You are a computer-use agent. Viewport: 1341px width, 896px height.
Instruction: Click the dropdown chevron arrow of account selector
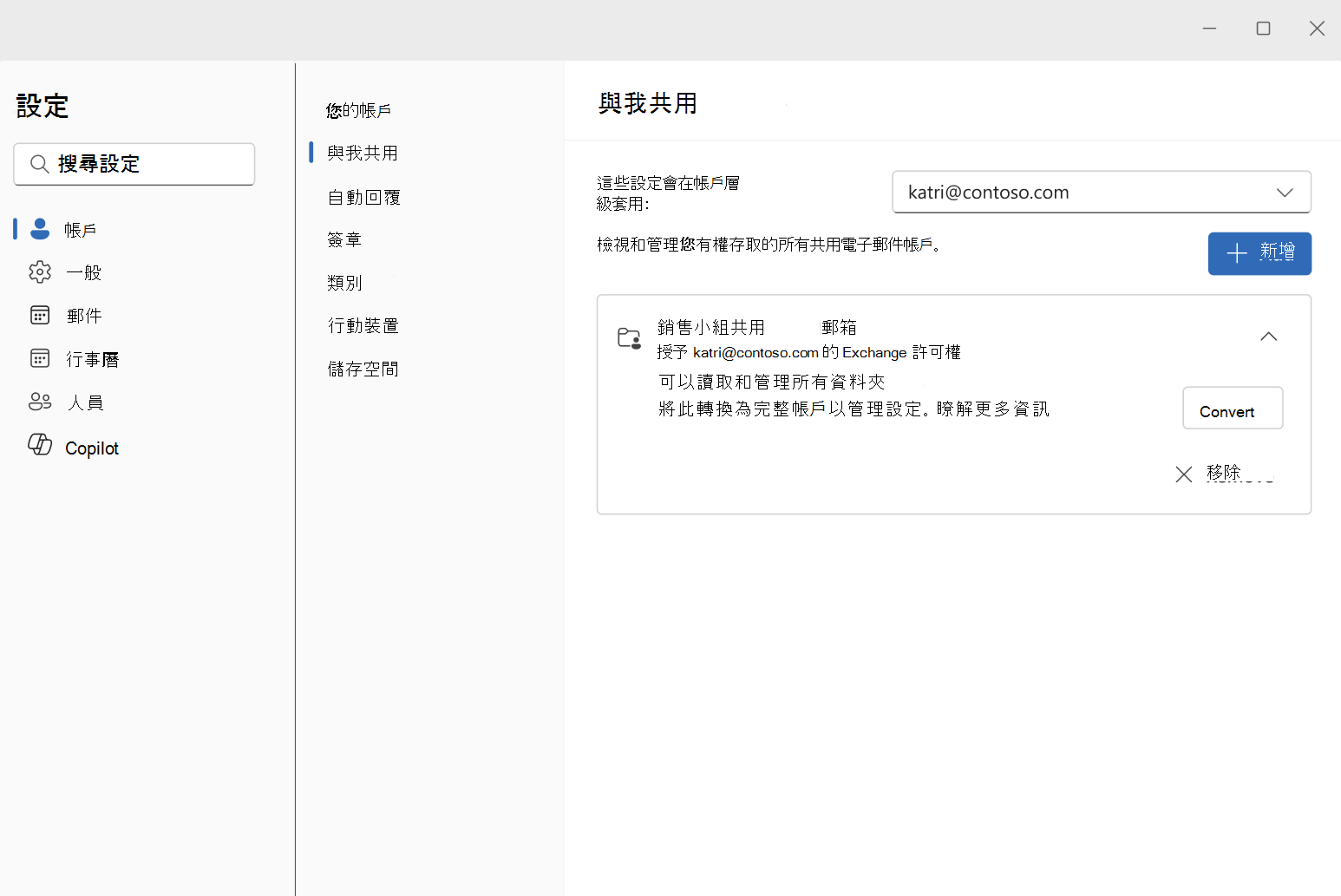click(1285, 193)
